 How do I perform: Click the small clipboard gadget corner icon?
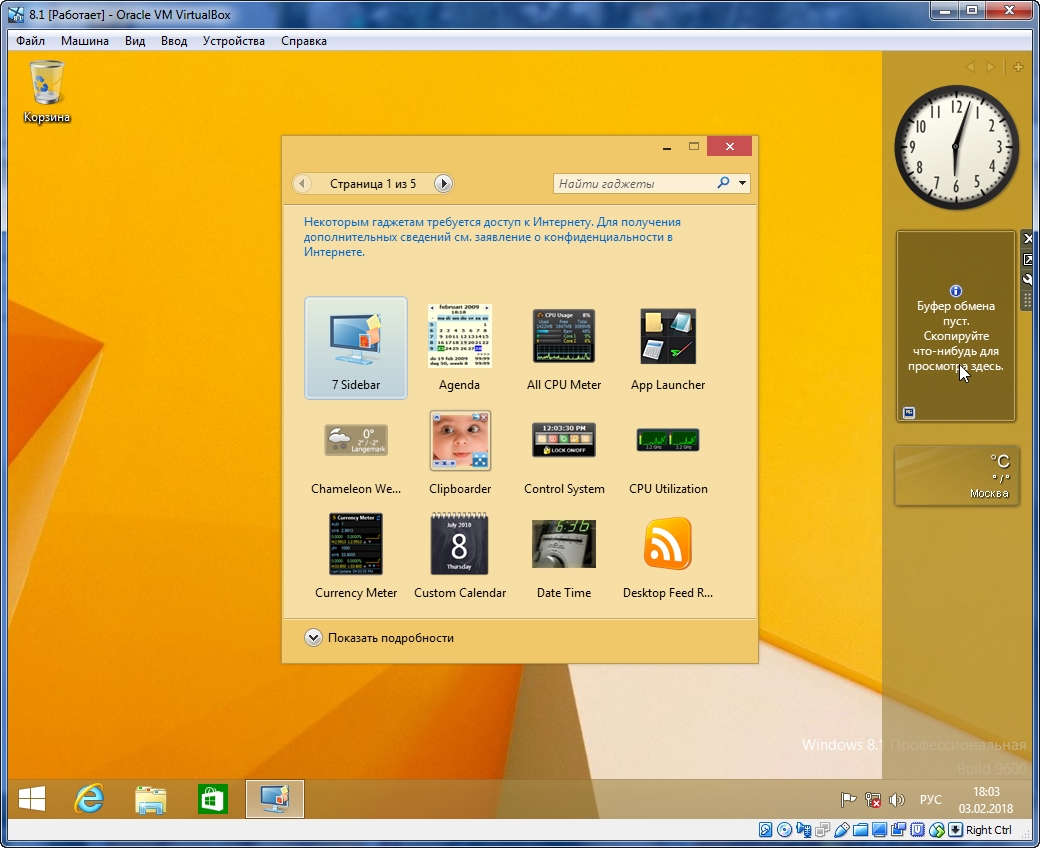point(909,412)
